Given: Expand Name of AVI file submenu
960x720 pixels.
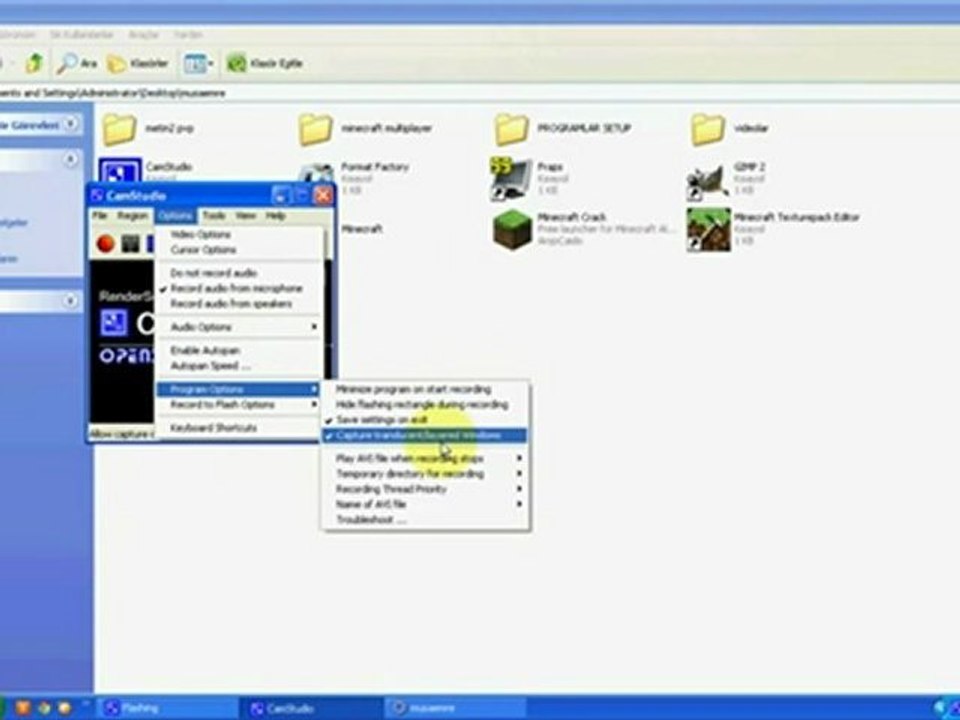Looking at the screenshot, I should (x=425, y=504).
